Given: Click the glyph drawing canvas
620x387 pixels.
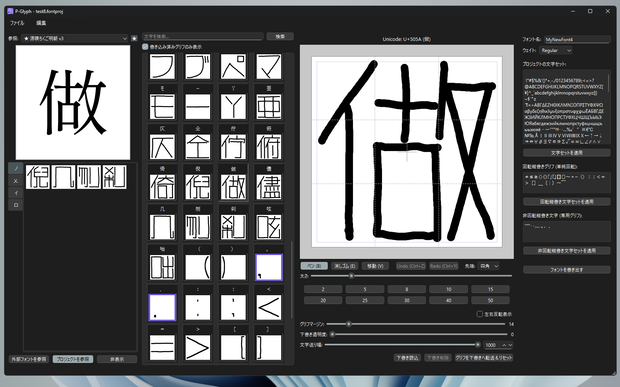Looking at the screenshot, I should [407, 152].
